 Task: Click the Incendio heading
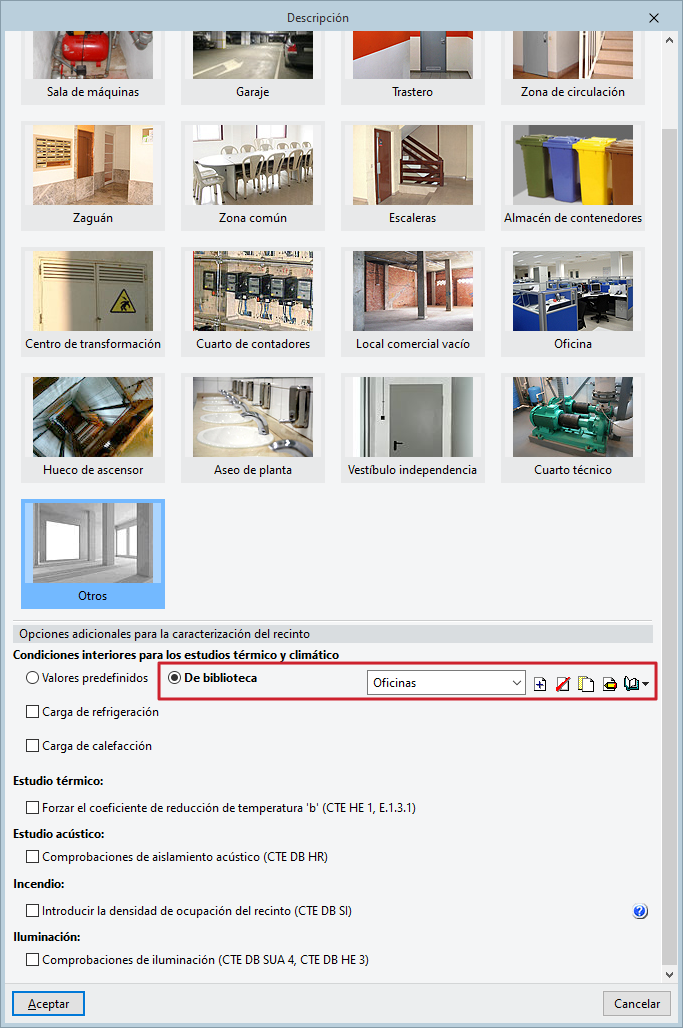[39, 884]
